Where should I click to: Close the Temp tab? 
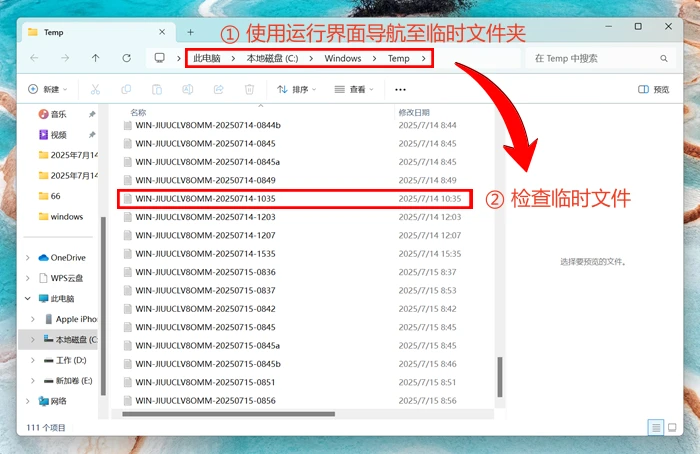(x=162, y=32)
